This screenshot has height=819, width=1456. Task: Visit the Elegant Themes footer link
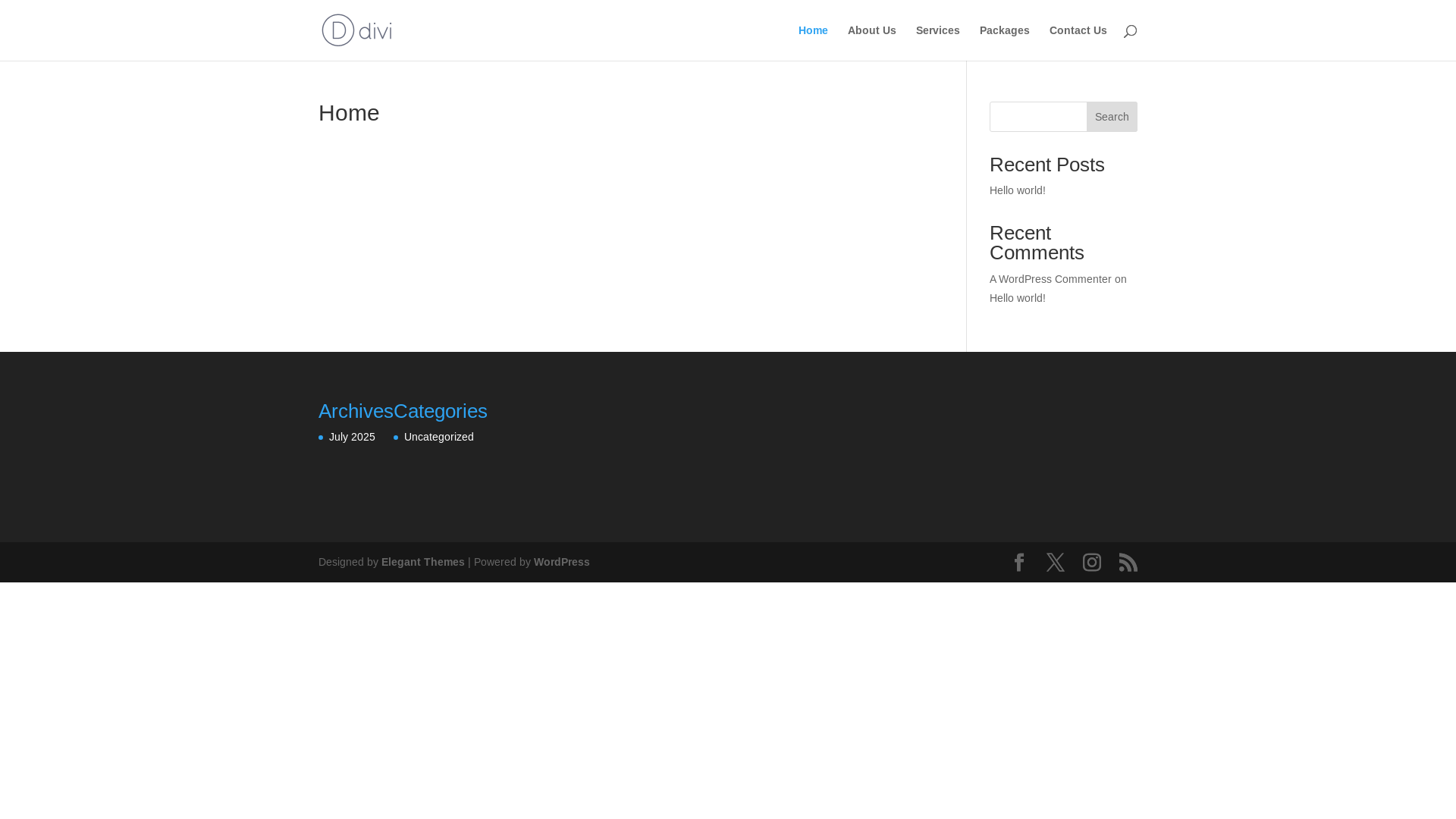tap(423, 562)
